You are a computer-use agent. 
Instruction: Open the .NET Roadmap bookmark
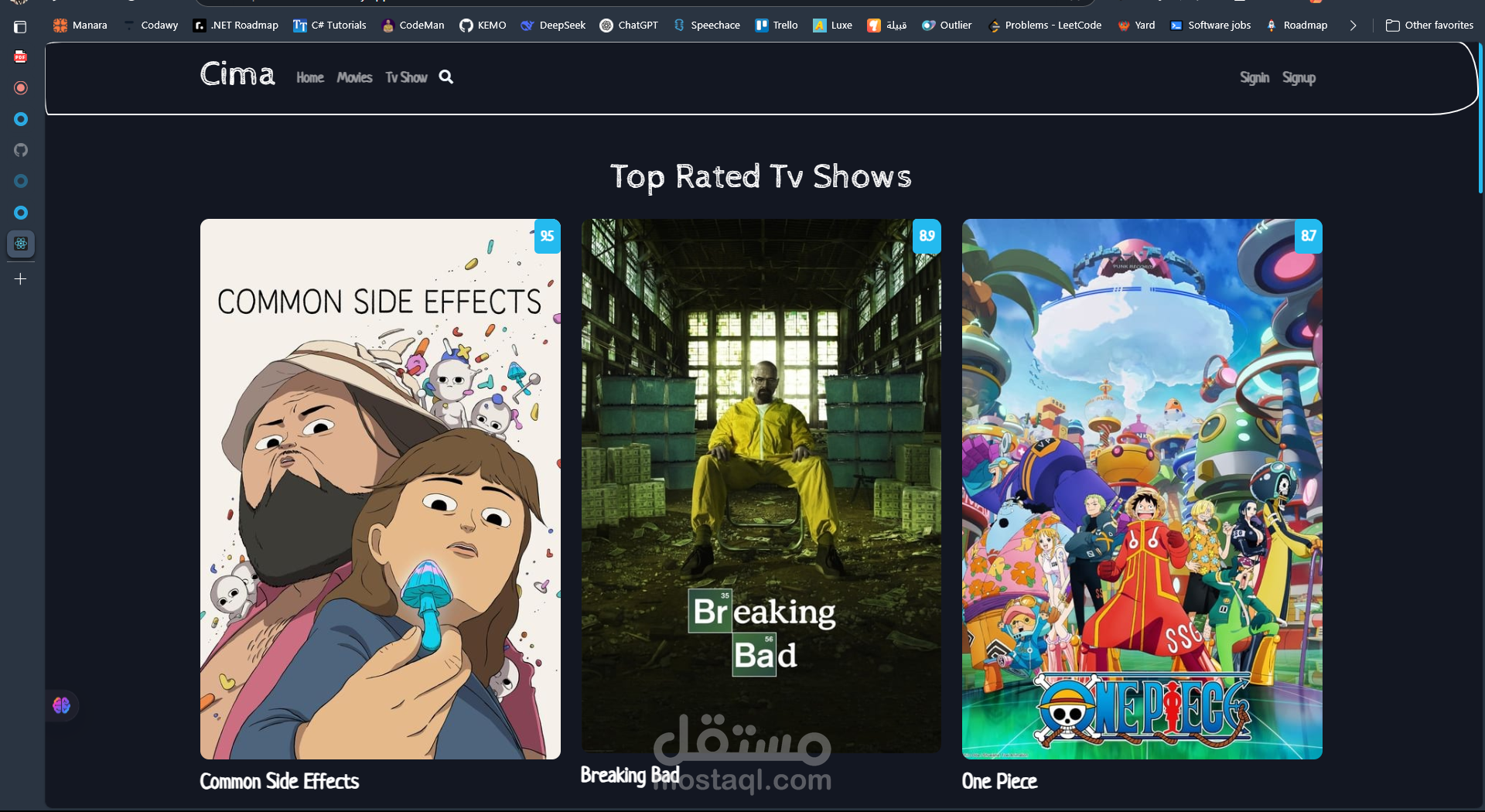coord(236,26)
